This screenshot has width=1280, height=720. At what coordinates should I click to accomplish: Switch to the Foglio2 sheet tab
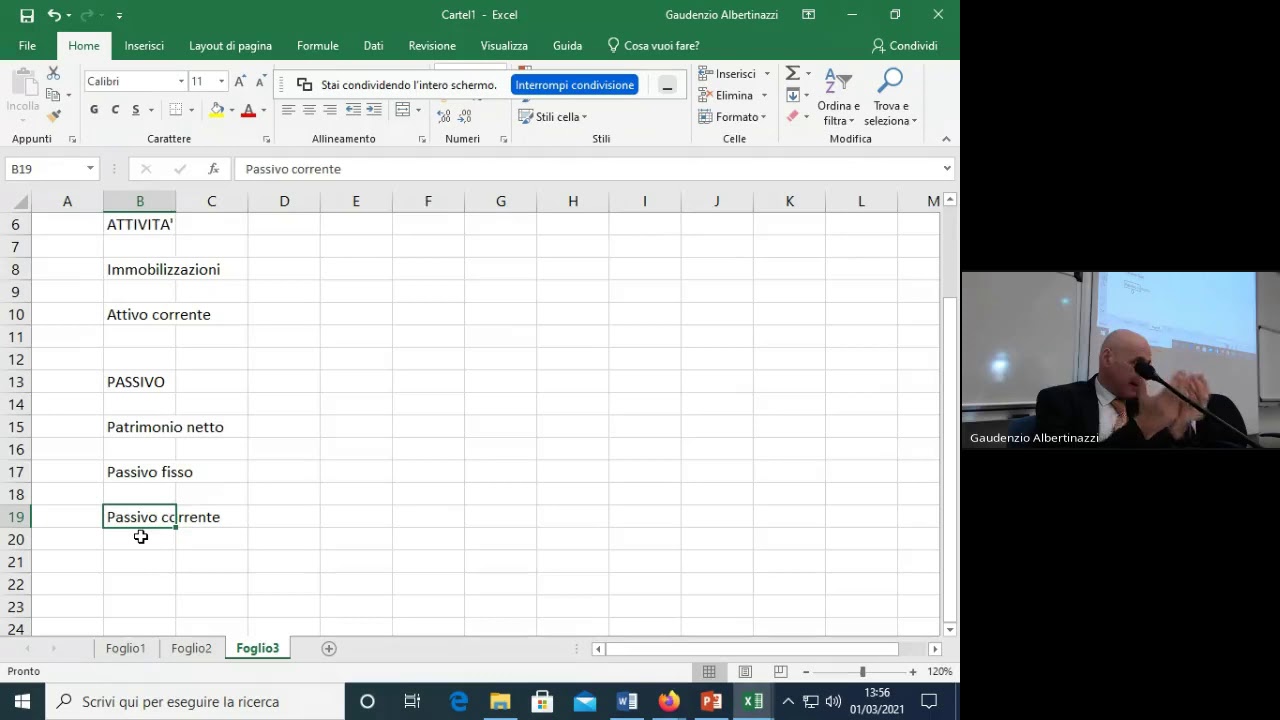tap(191, 648)
